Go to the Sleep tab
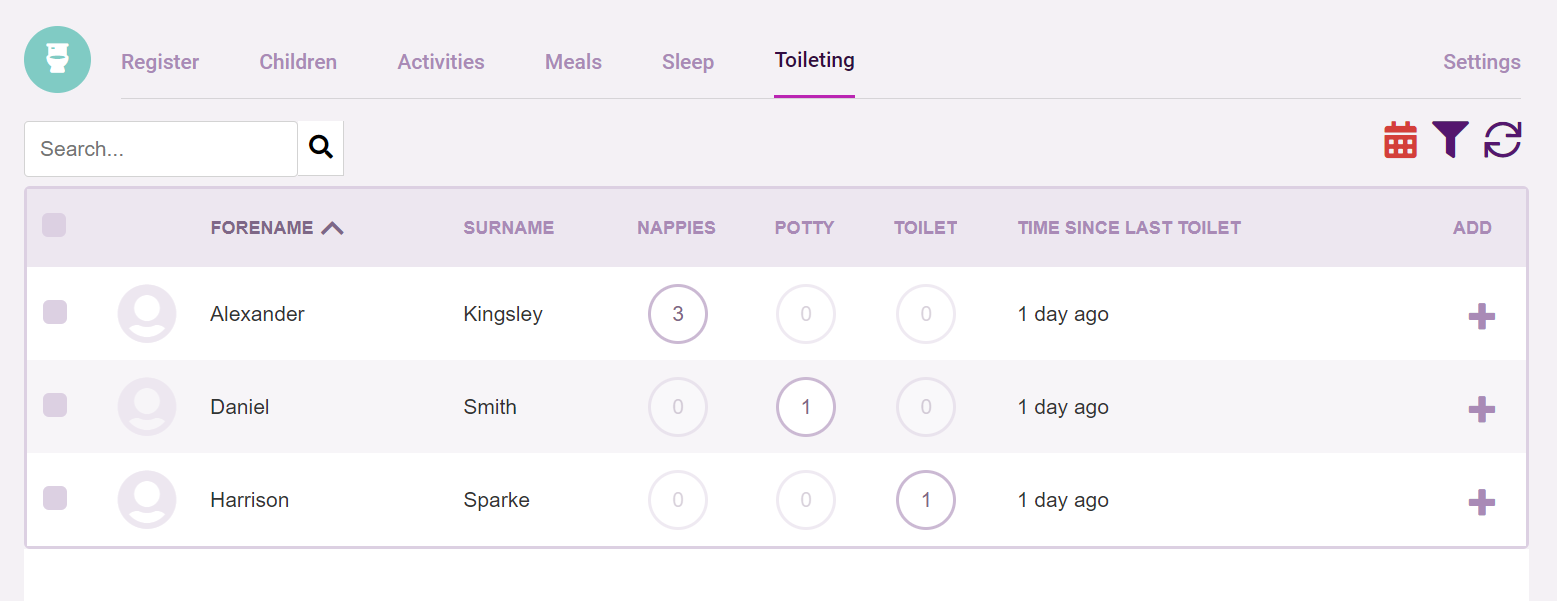 688,62
